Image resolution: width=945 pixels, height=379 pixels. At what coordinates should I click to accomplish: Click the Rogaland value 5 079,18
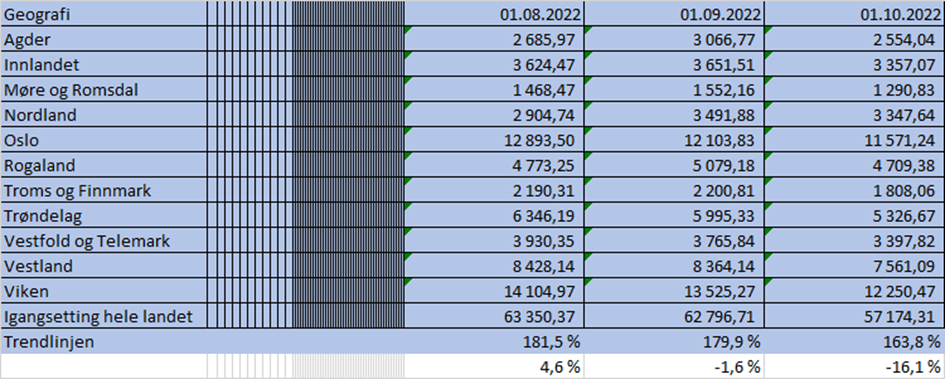(673, 165)
